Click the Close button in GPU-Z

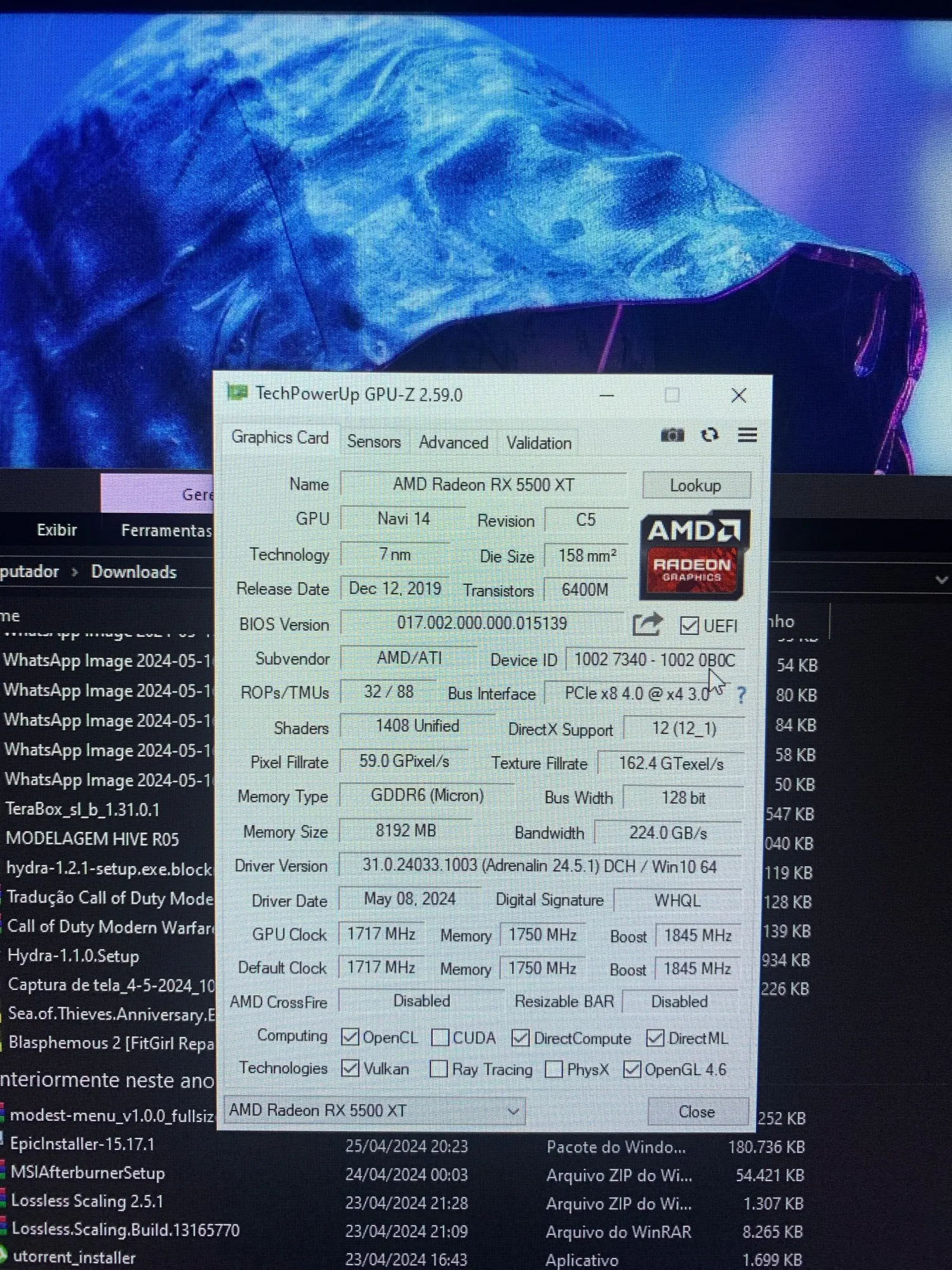[x=697, y=1112]
